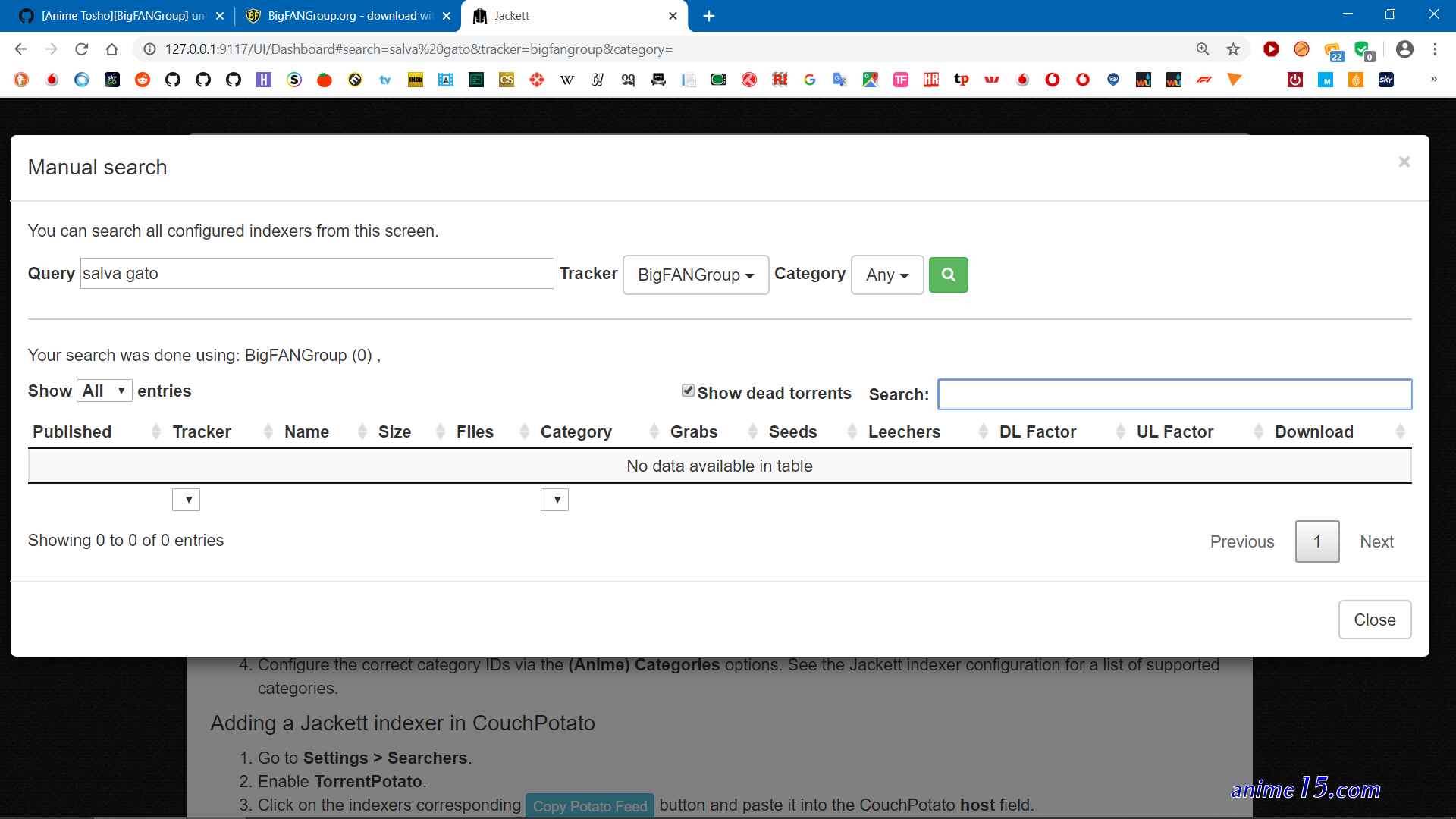Viewport: 1456px width, 819px height.
Task: Bookmark this page with the star icon
Action: [x=1233, y=49]
